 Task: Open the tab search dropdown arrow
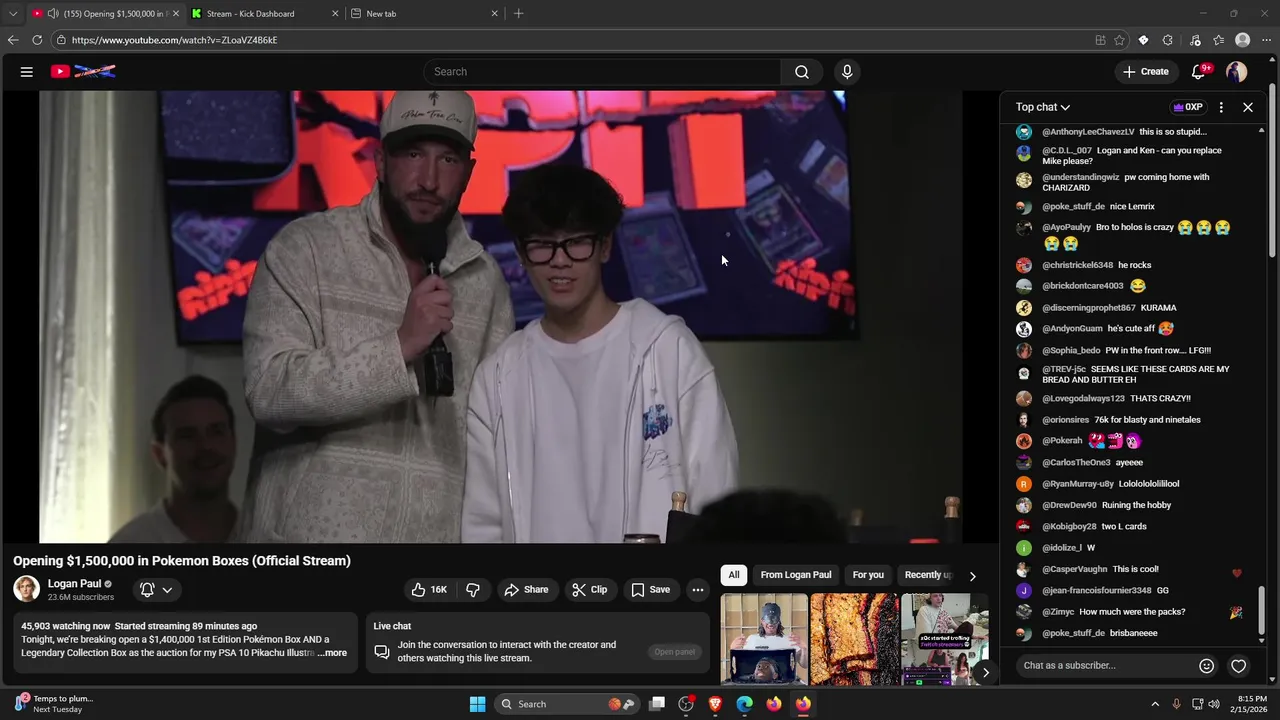pyautogui.click(x=13, y=14)
